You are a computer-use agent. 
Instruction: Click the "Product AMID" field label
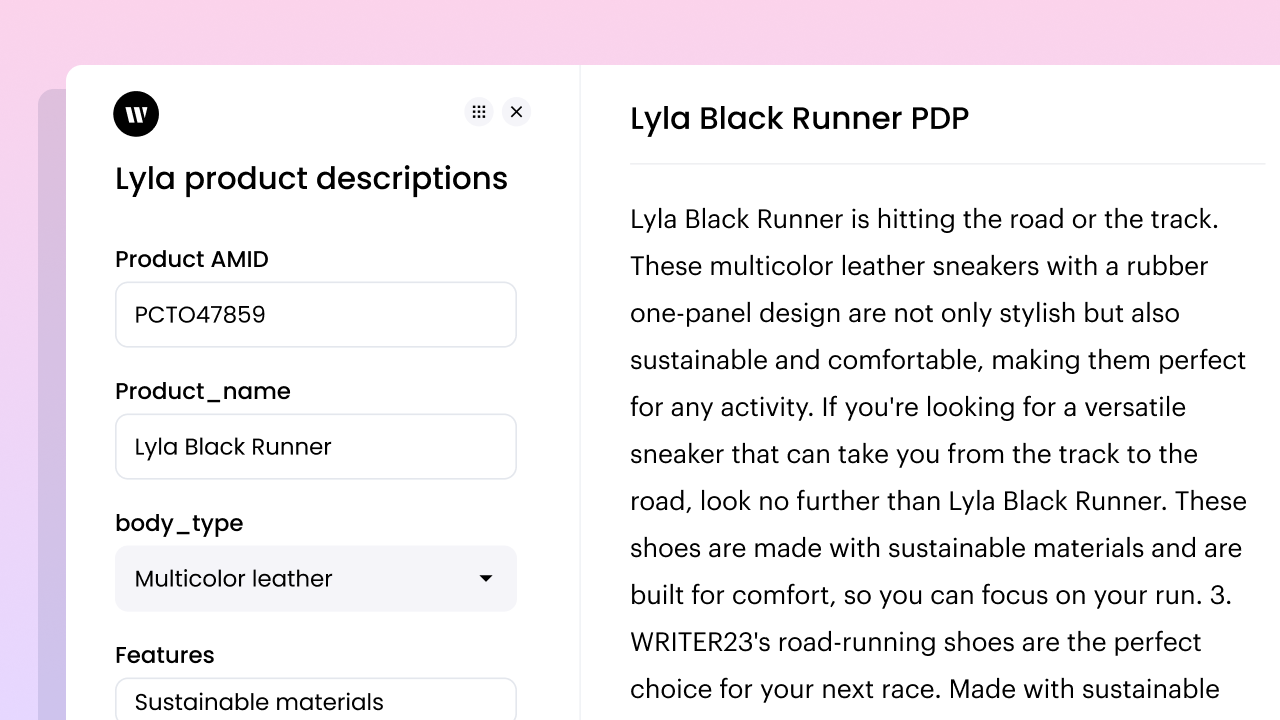[x=192, y=260]
